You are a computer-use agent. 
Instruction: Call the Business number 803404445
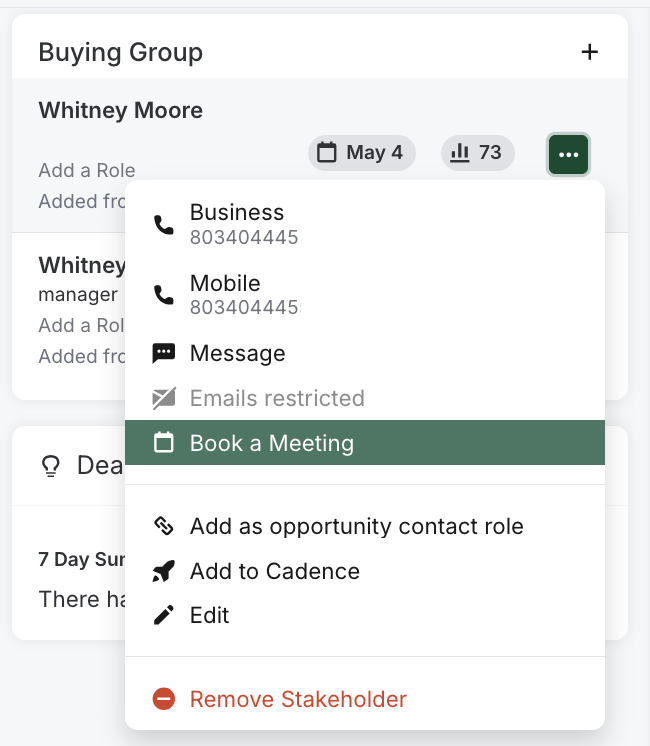click(365, 224)
